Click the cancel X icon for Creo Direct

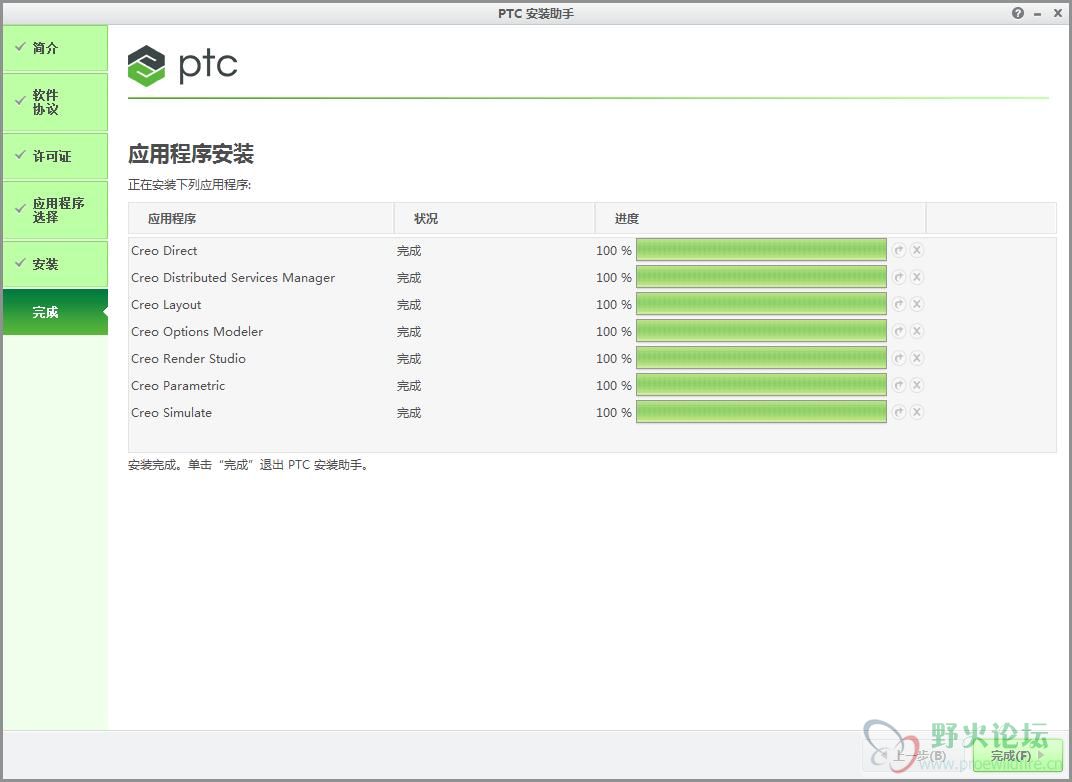click(917, 250)
